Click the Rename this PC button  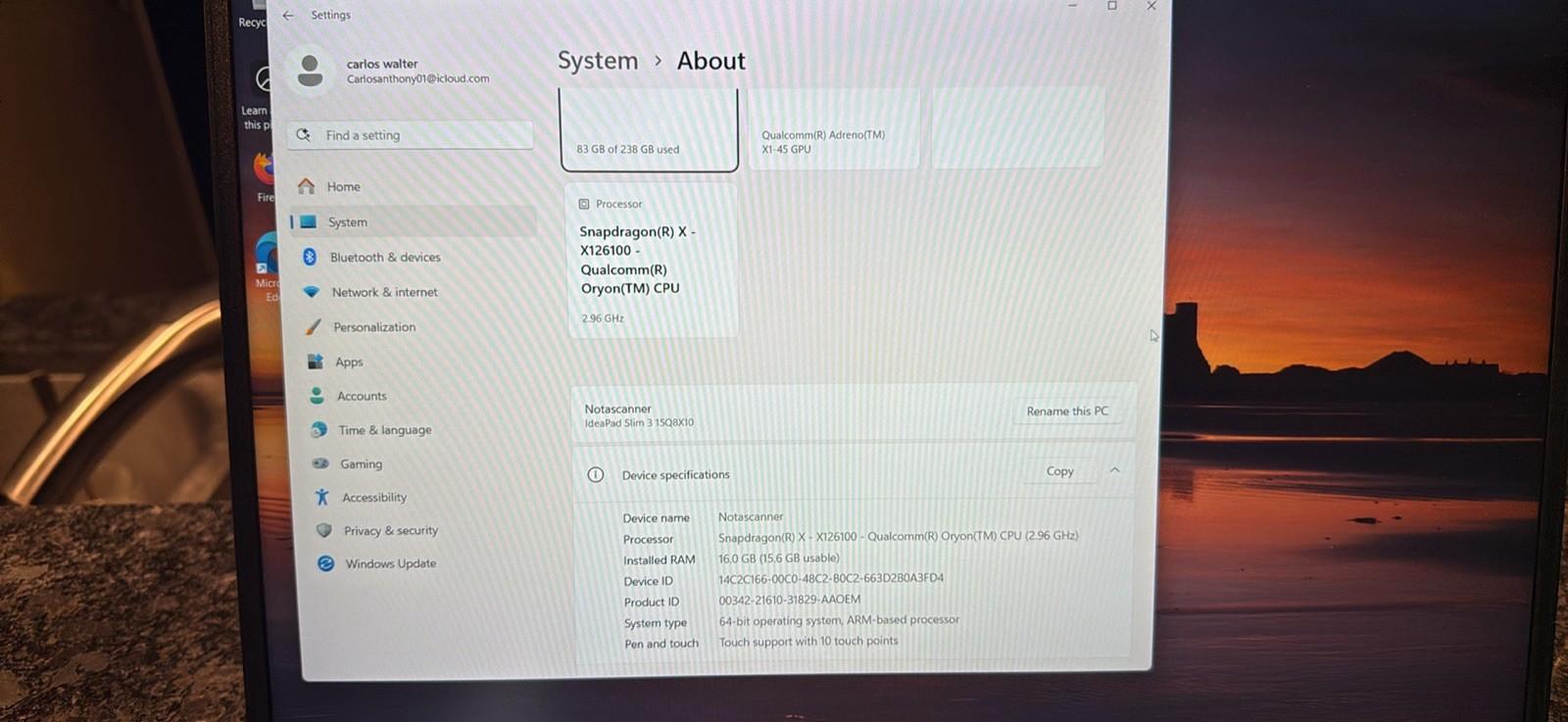1067,411
